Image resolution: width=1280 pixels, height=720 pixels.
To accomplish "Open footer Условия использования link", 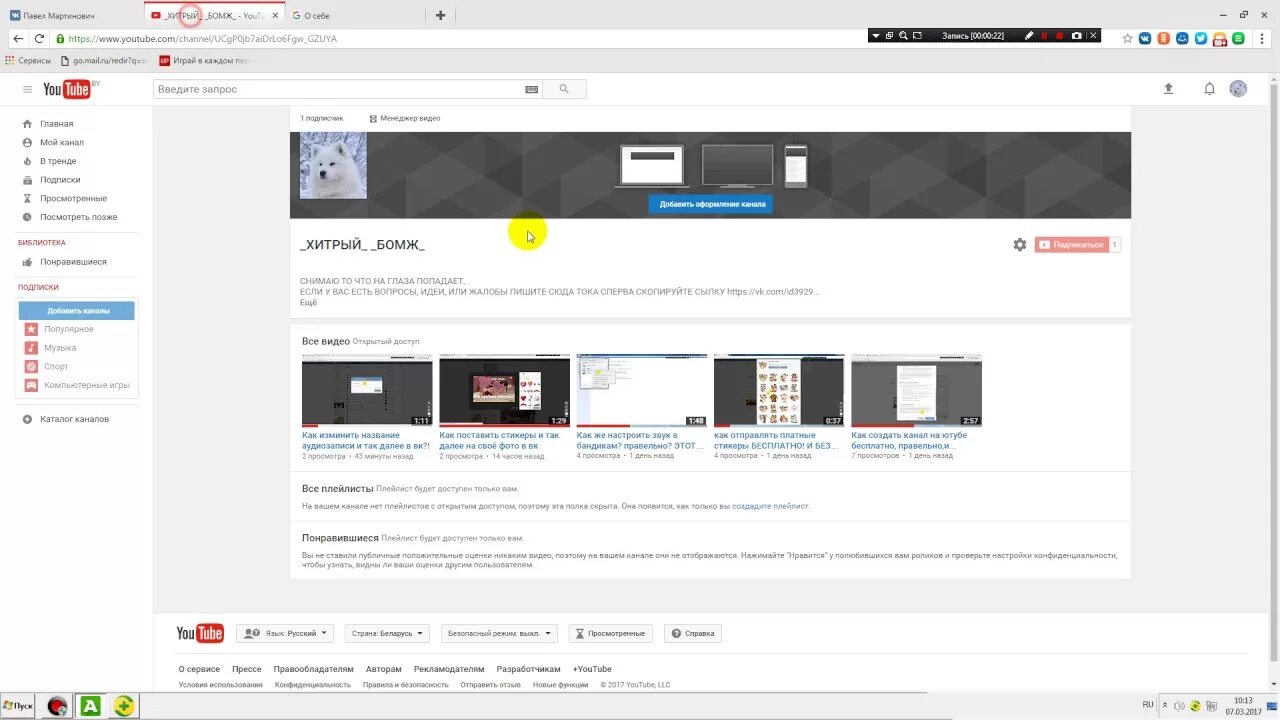I will 221,685.
